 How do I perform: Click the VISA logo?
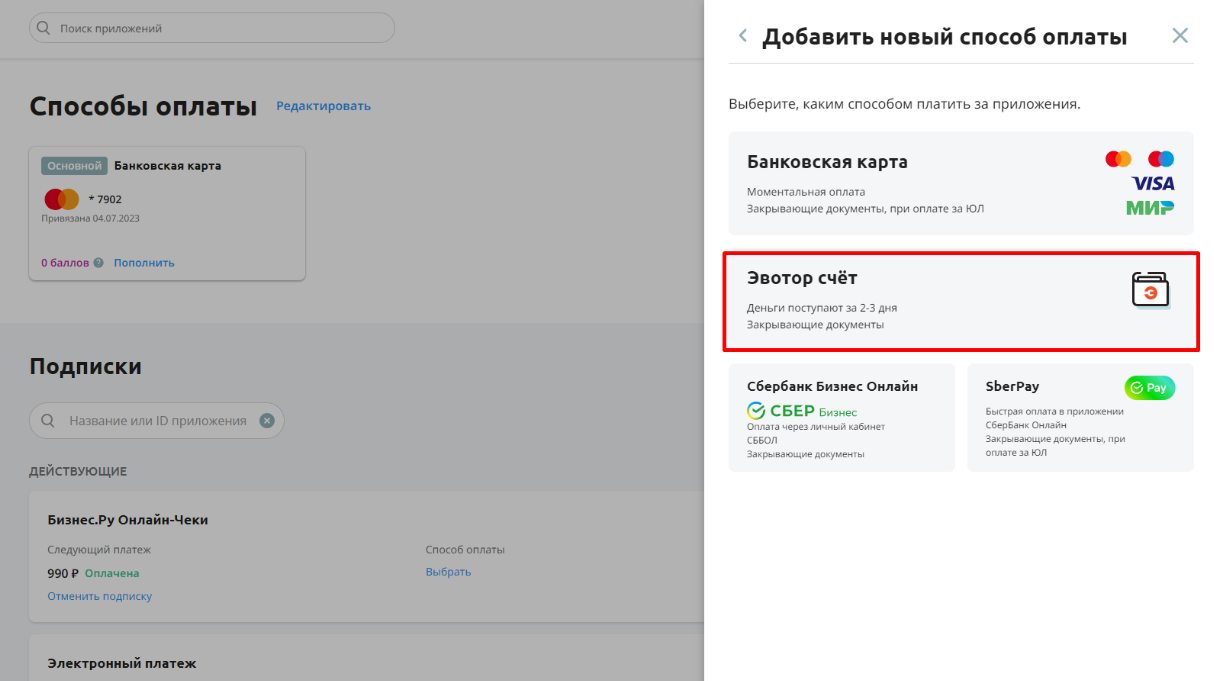(x=1153, y=183)
